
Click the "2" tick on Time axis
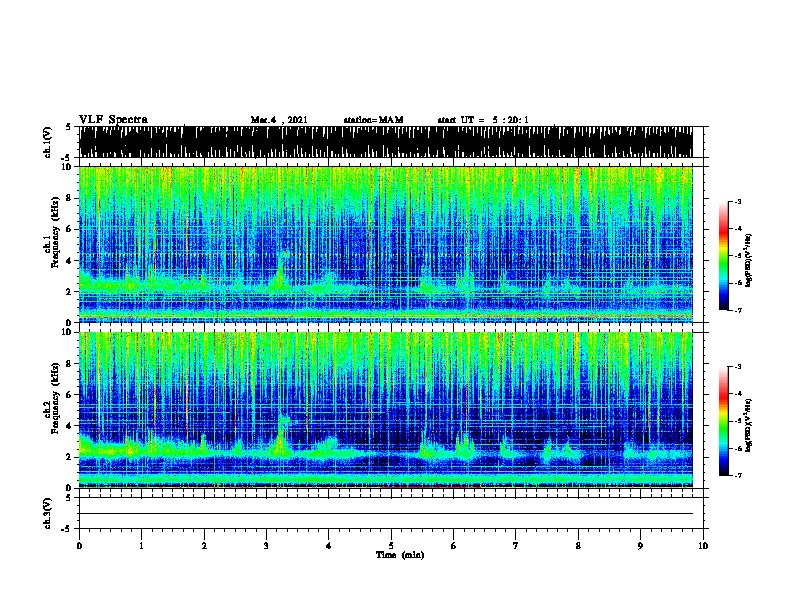[x=204, y=546]
